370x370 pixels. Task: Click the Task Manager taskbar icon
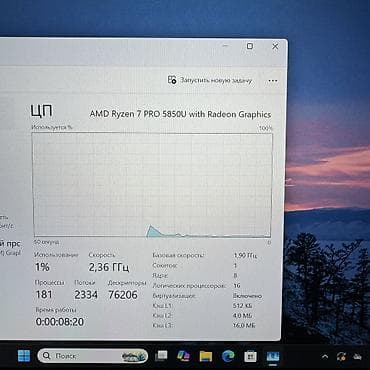[273, 356]
